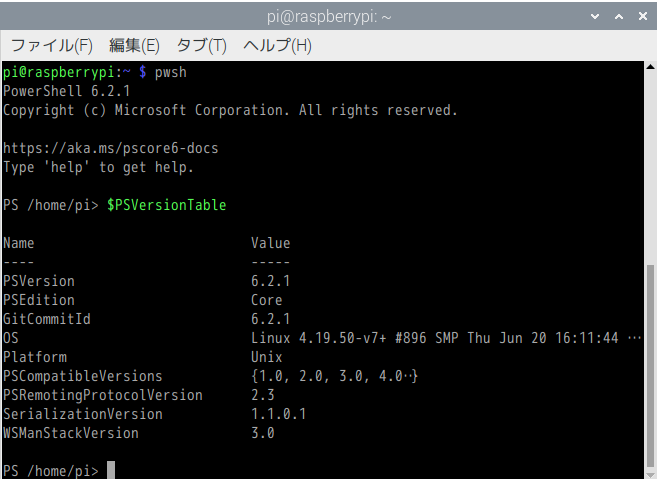The image size is (657, 481).
Task: Click the https://aka.ms/pscore6-docs URL
Action: click(x=110, y=148)
